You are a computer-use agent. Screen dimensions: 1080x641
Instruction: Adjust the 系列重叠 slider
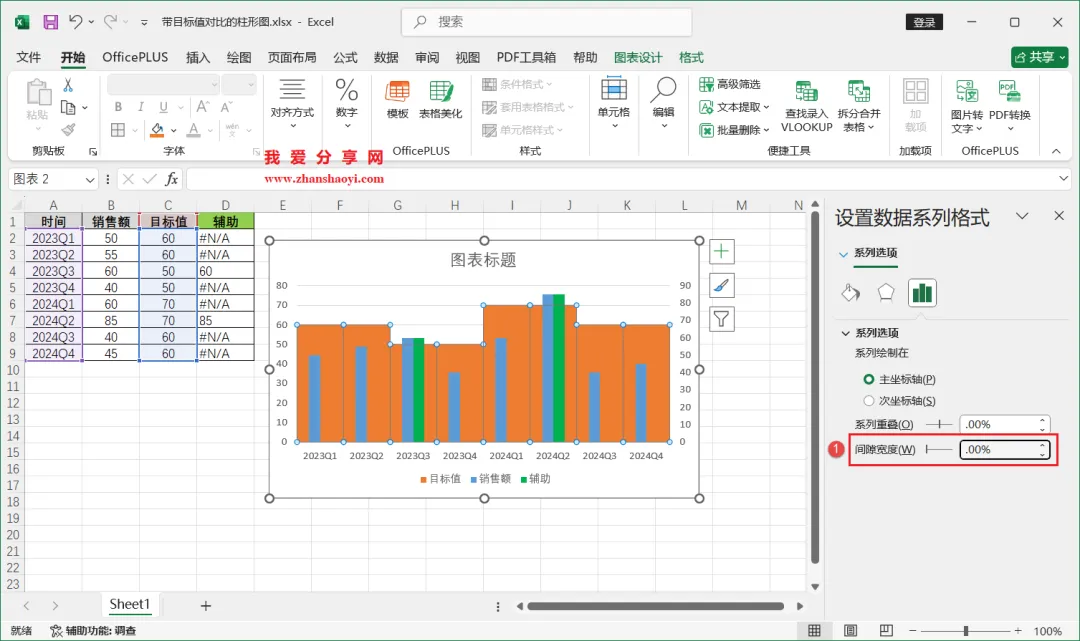pyautogui.click(x=938, y=425)
